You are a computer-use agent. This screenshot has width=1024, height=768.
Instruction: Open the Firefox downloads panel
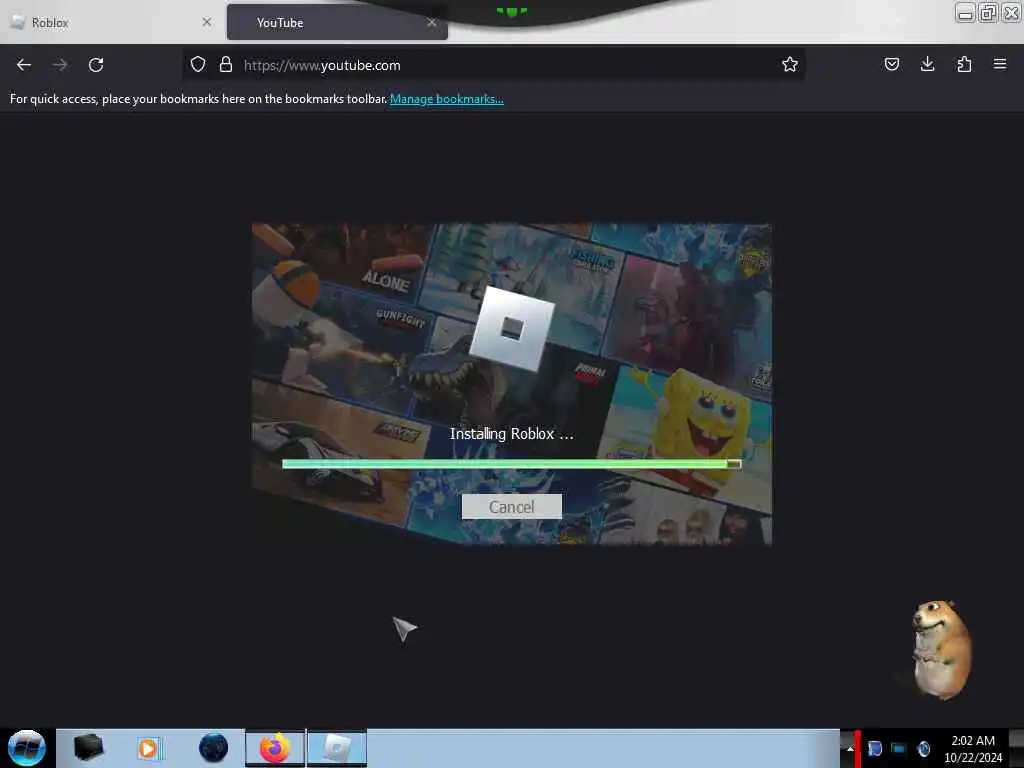click(927, 64)
